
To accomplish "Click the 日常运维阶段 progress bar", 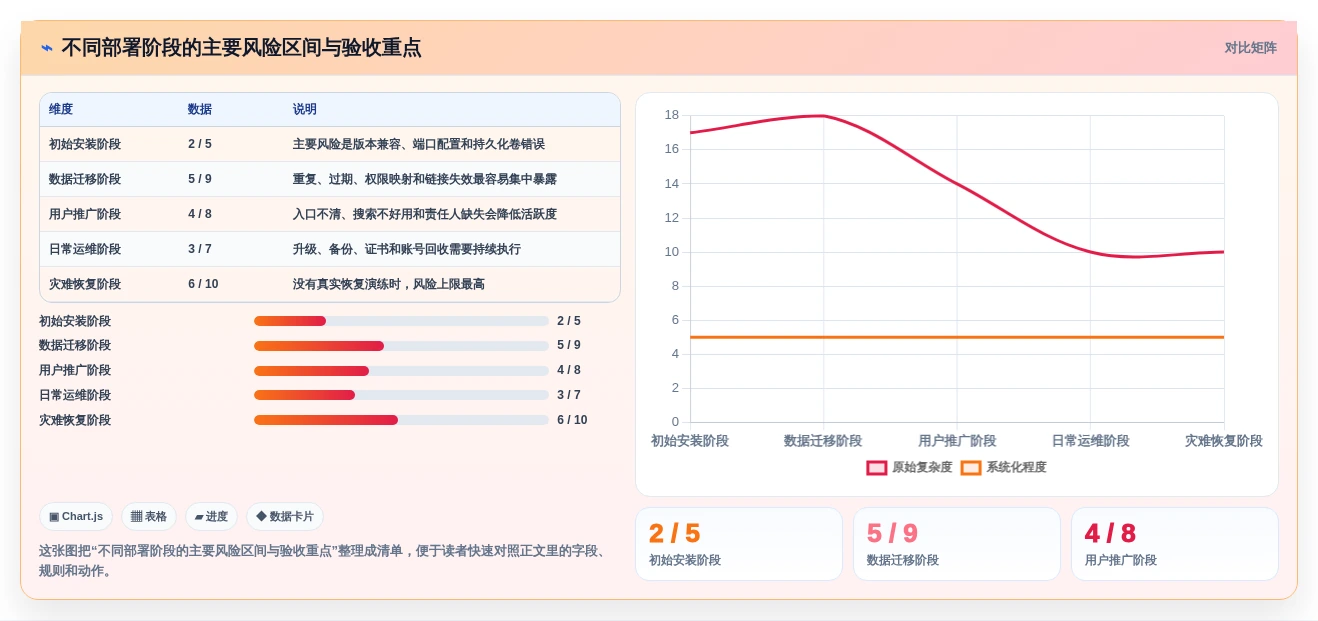I will point(401,395).
